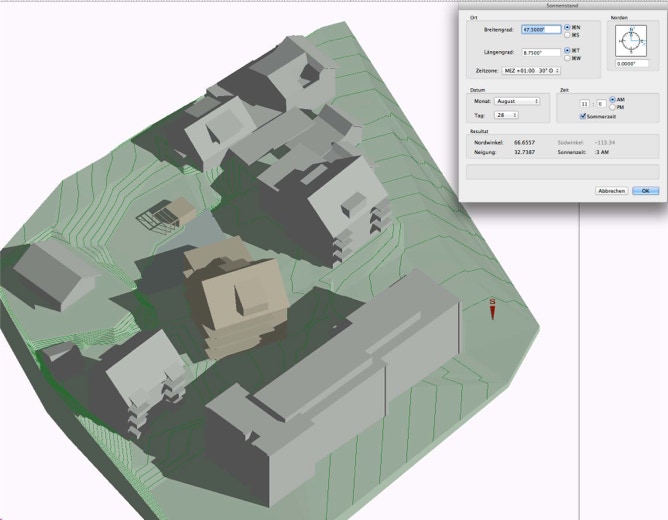Click the OK button

tap(645, 191)
